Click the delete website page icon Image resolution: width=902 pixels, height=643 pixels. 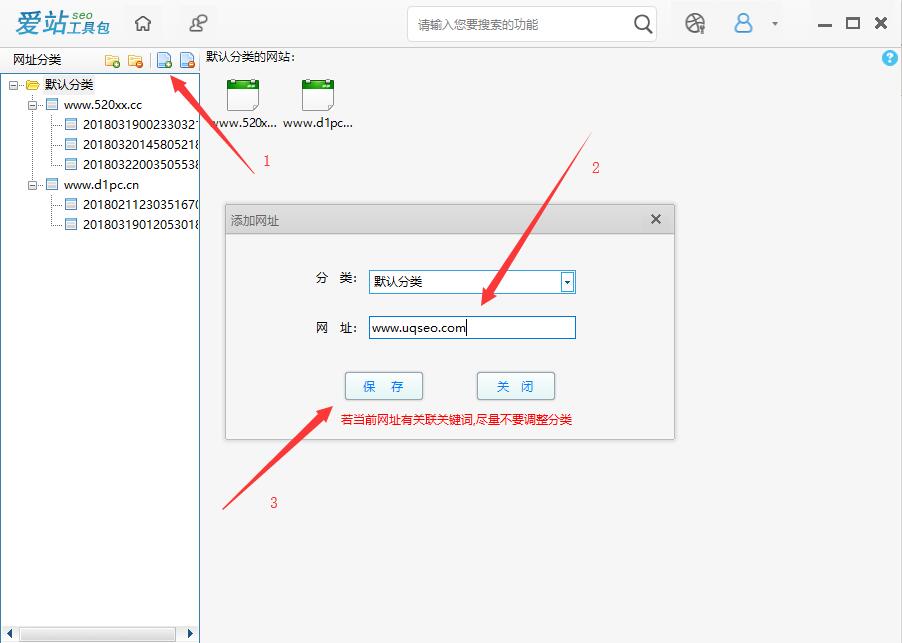[x=187, y=61]
